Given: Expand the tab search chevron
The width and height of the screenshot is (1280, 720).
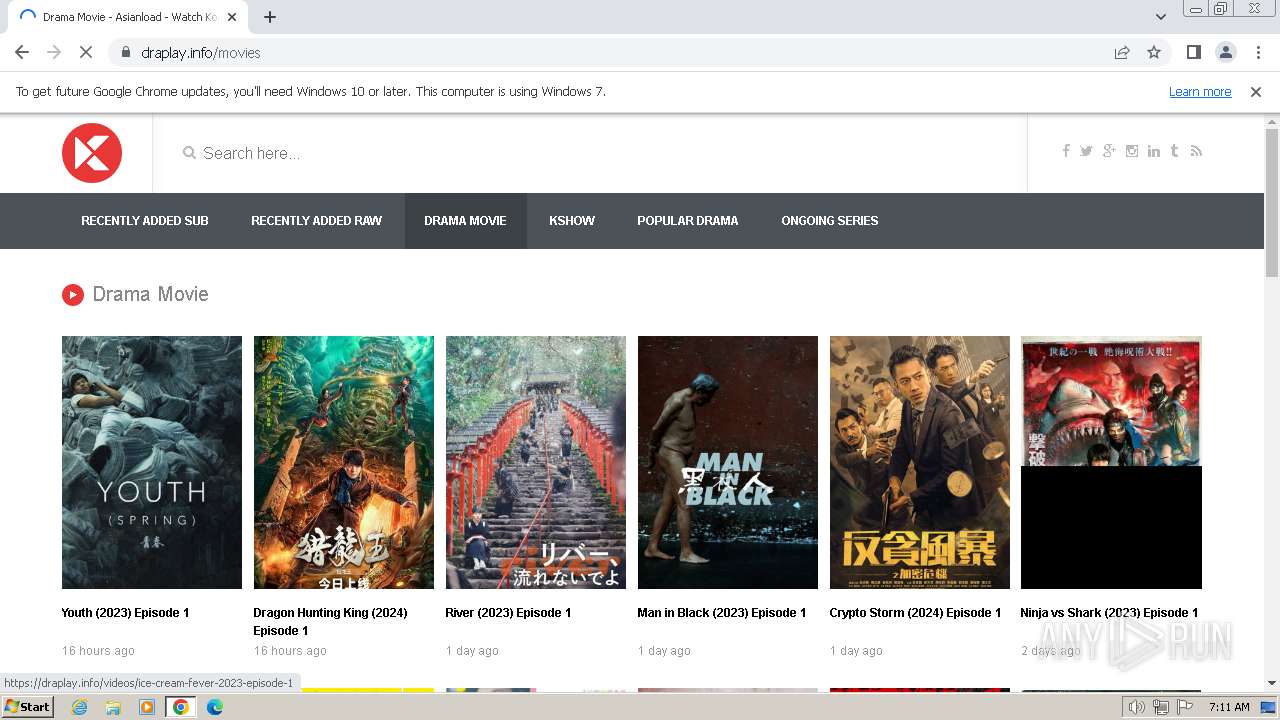Looking at the screenshot, I should (1160, 17).
